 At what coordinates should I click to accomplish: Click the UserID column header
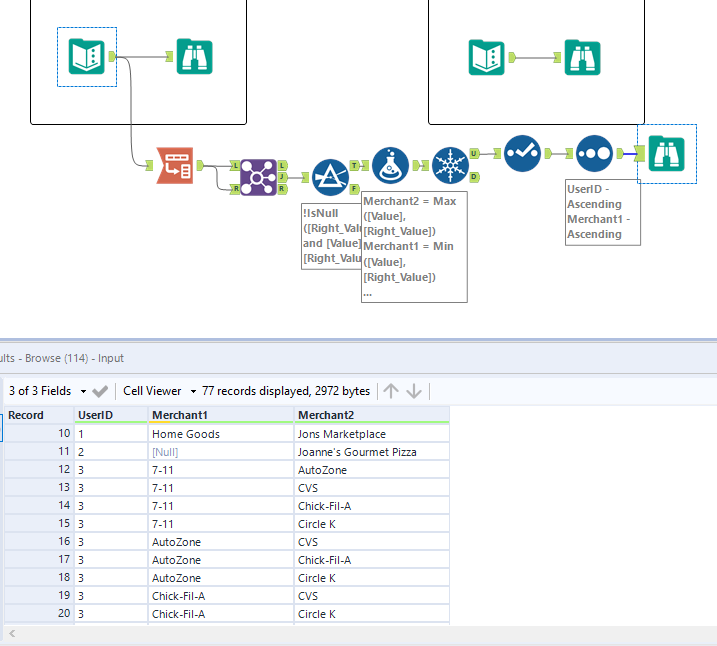[111, 415]
